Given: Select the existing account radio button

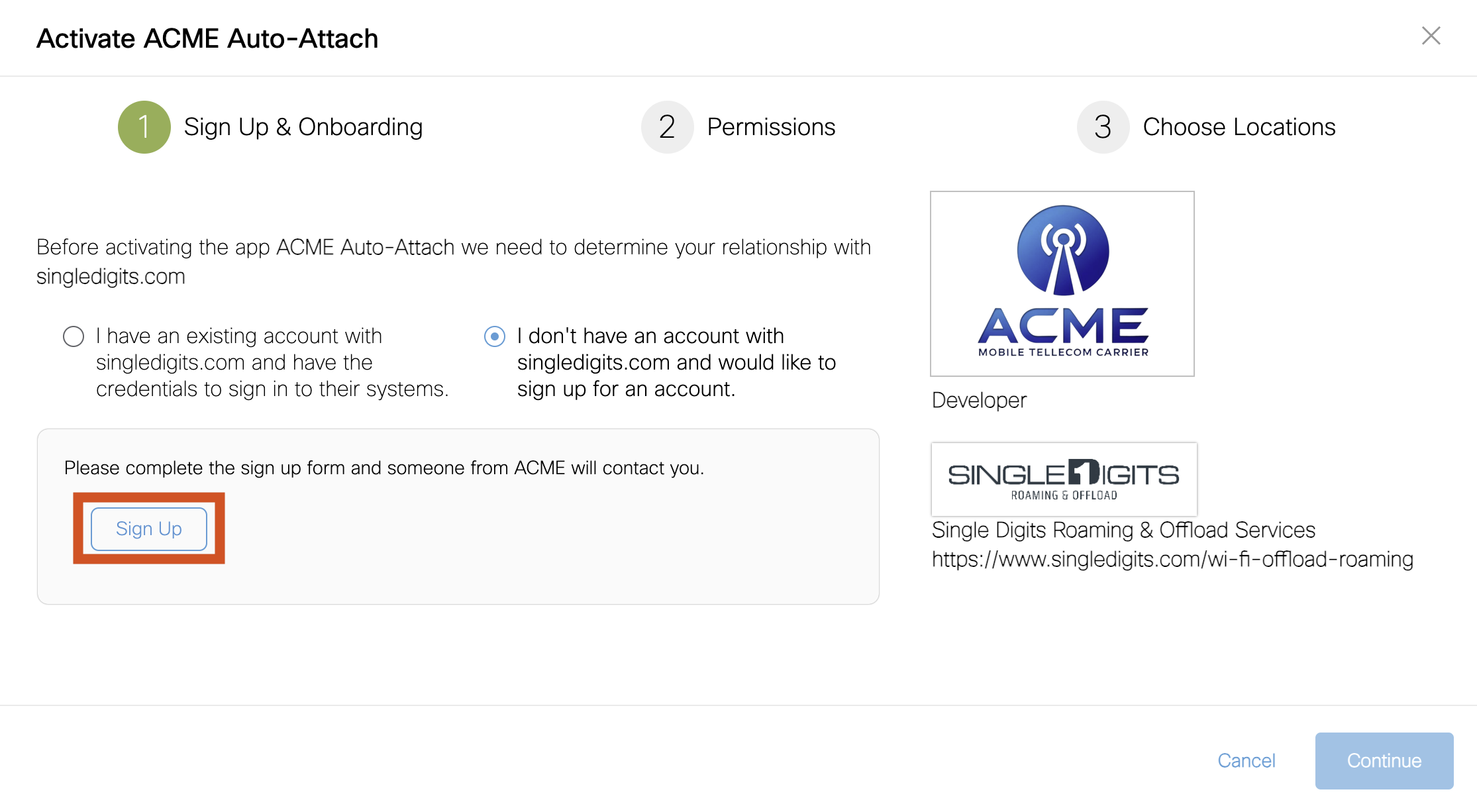Looking at the screenshot, I should pyautogui.click(x=74, y=336).
